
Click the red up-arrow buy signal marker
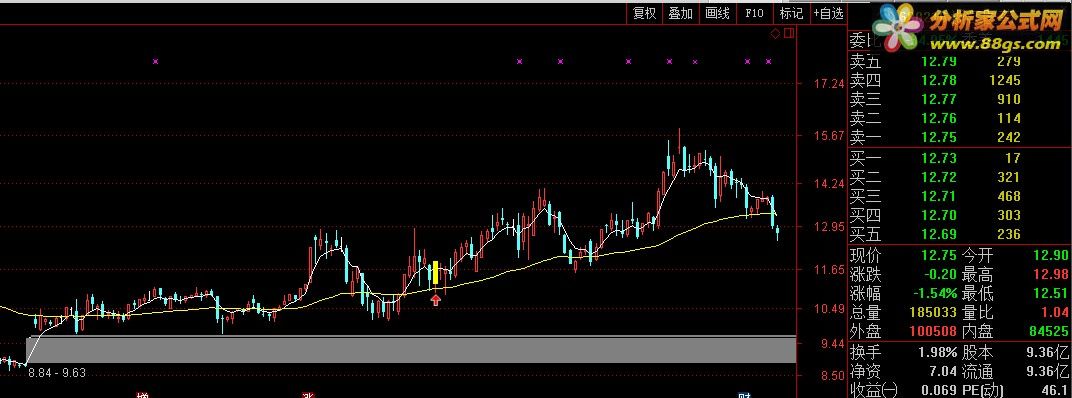pyautogui.click(x=436, y=299)
